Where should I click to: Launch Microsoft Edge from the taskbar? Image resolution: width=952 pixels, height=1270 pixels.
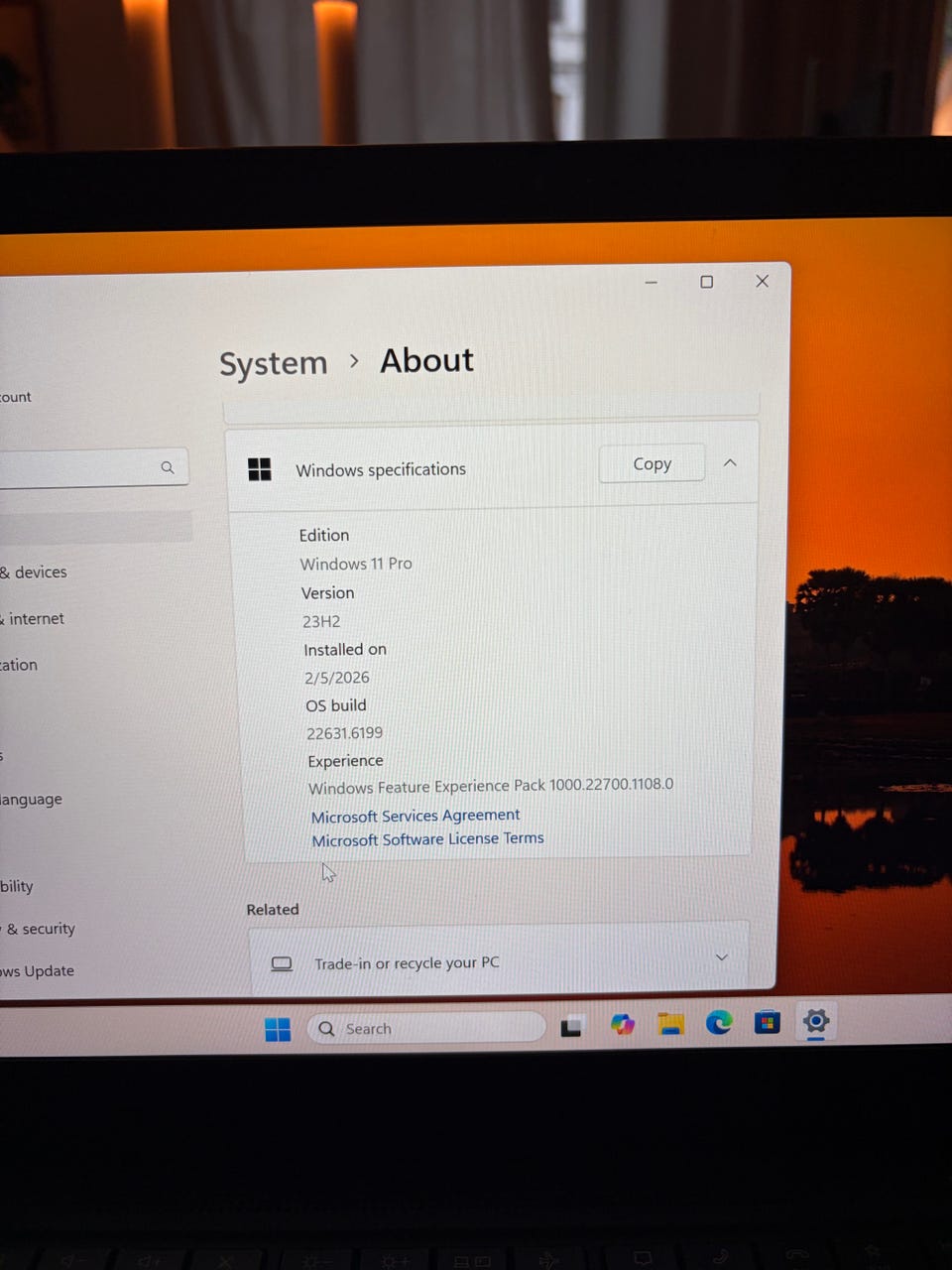(x=719, y=1022)
